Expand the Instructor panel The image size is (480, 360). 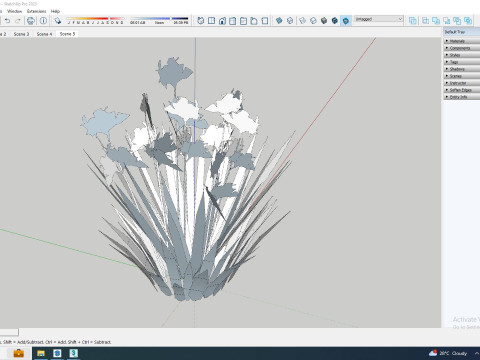click(x=462, y=83)
